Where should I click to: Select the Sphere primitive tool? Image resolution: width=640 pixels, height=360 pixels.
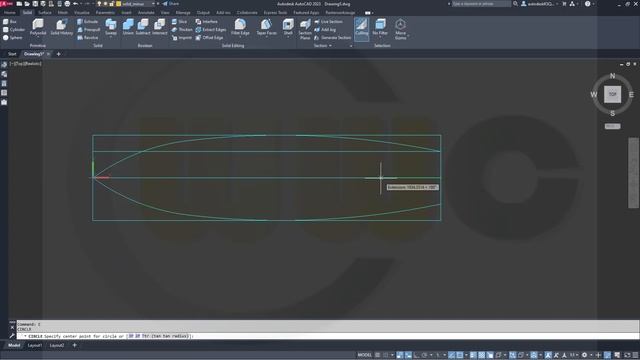point(12,38)
